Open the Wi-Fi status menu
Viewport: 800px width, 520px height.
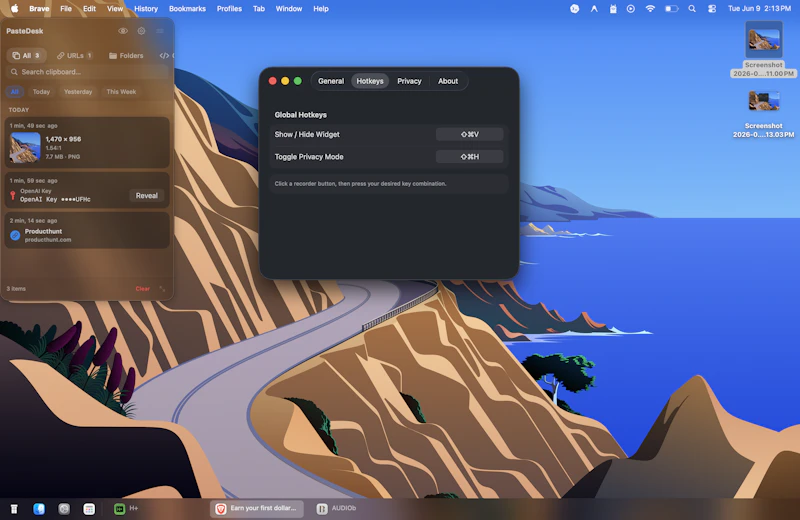tap(650, 9)
